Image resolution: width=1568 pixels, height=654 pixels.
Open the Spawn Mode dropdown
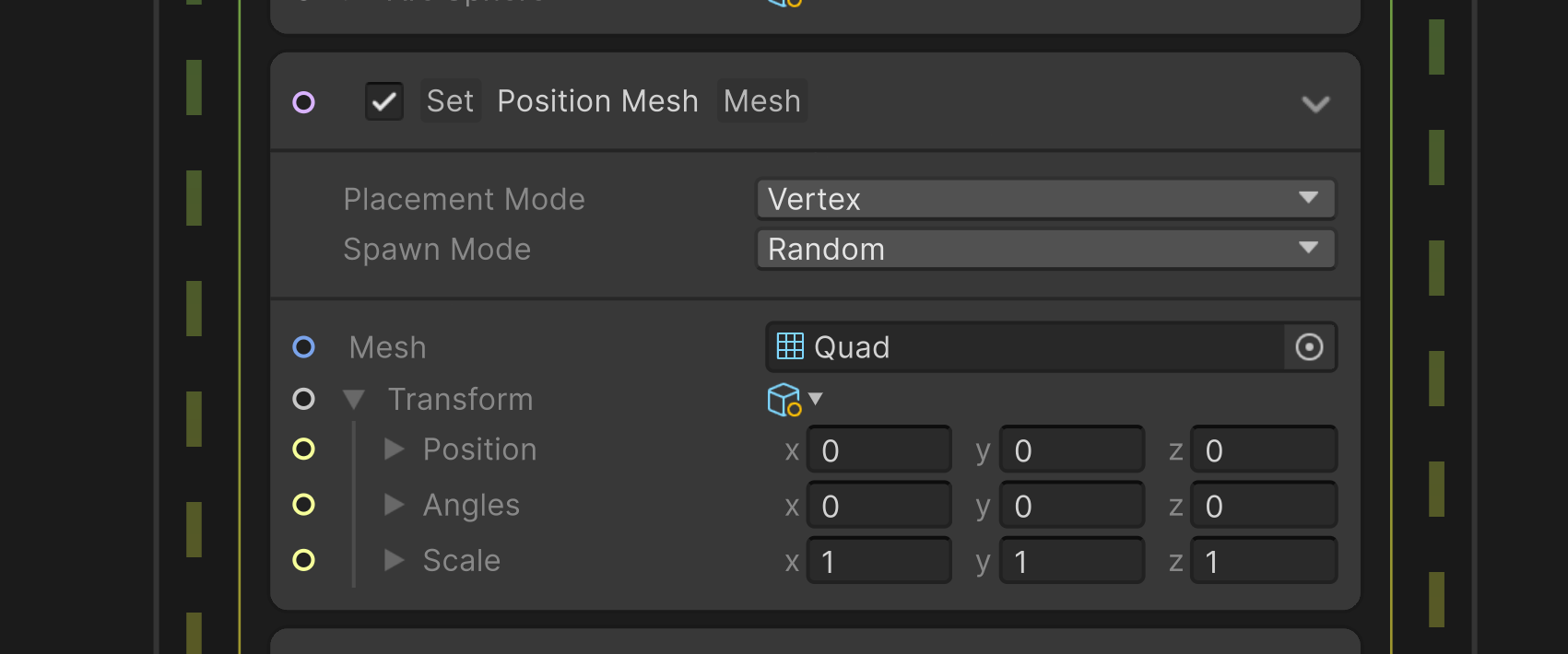click(1045, 250)
